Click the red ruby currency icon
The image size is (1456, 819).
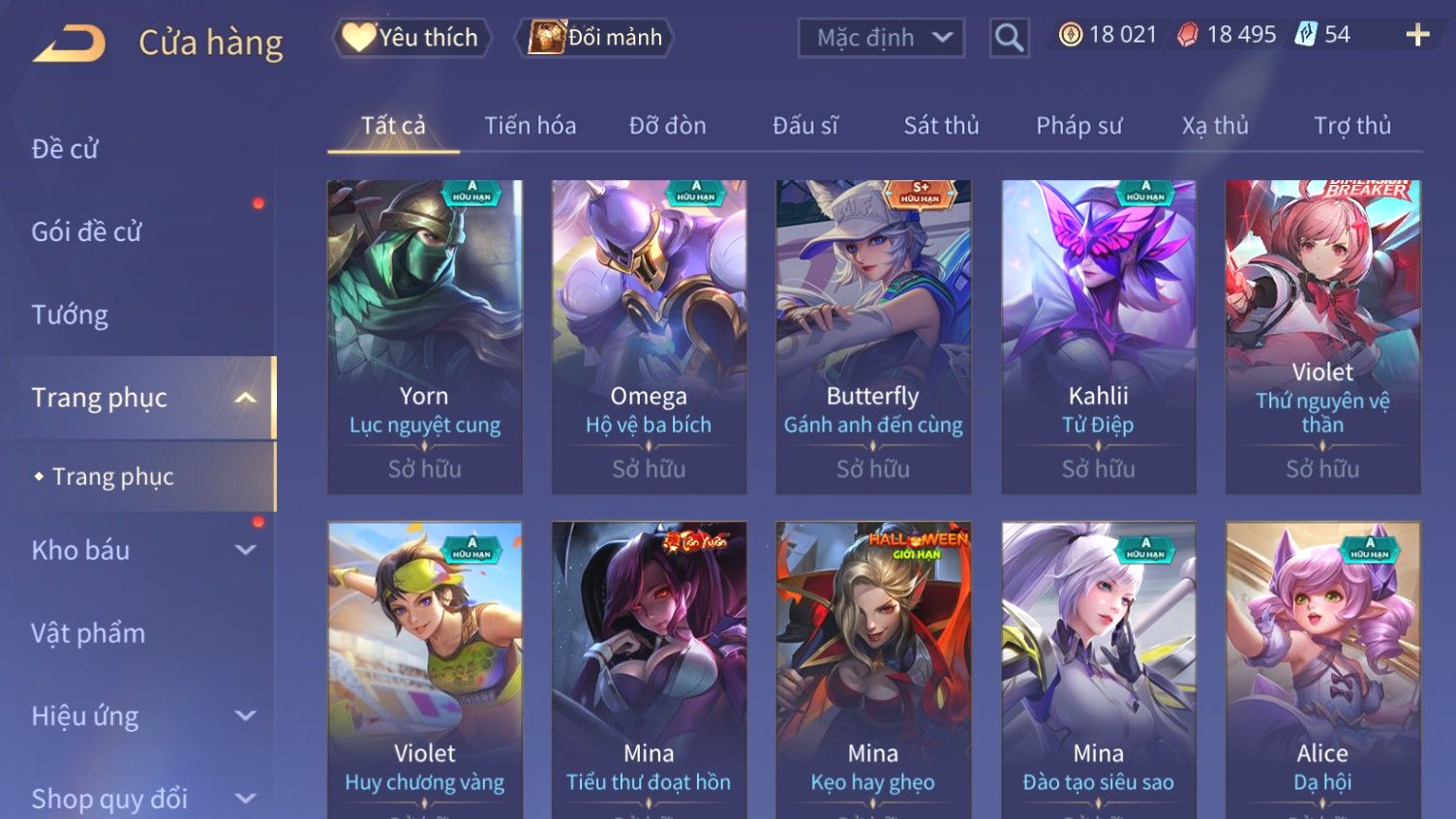coord(1187,35)
